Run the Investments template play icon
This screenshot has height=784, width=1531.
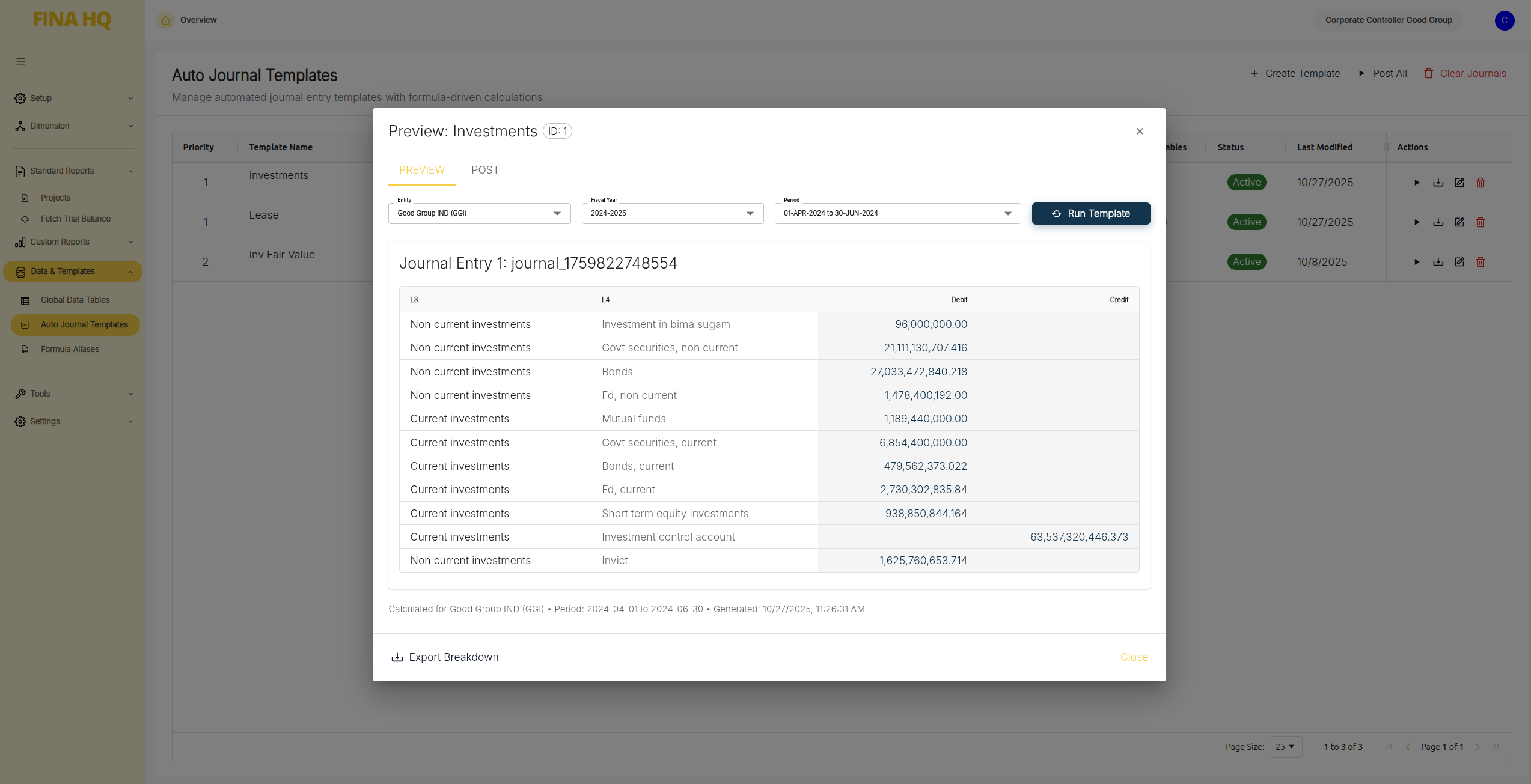point(1417,183)
